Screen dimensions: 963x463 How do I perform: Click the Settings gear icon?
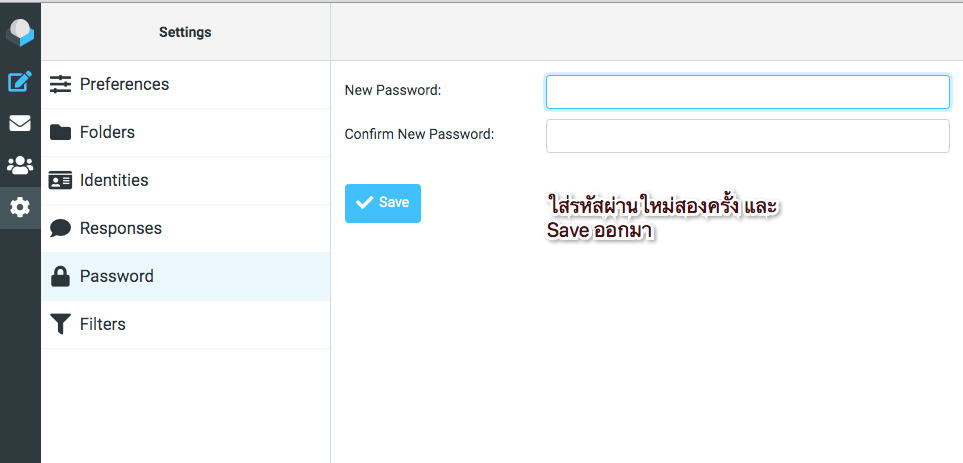coord(20,208)
